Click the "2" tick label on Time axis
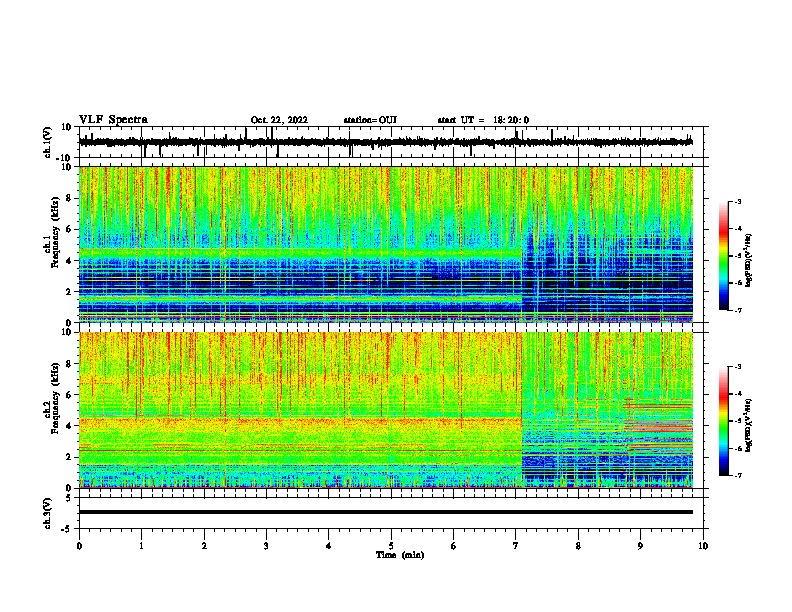The image size is (792, 612). pos(204,546)
